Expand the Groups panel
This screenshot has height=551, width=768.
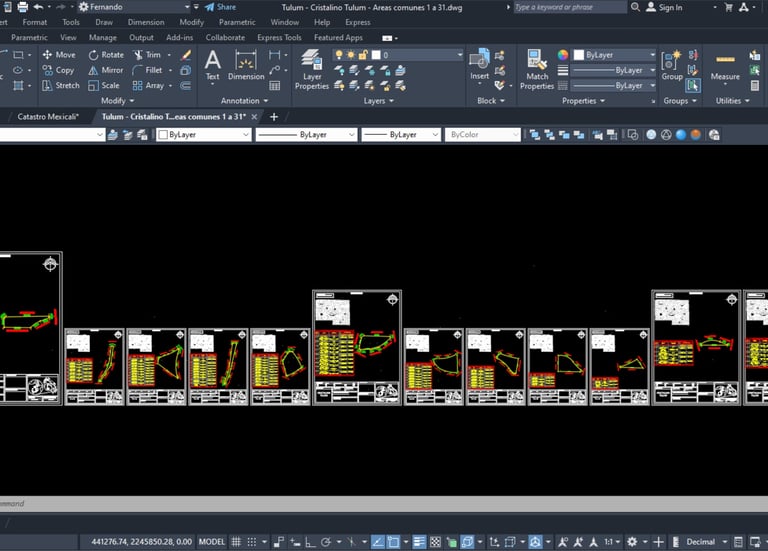680,100
